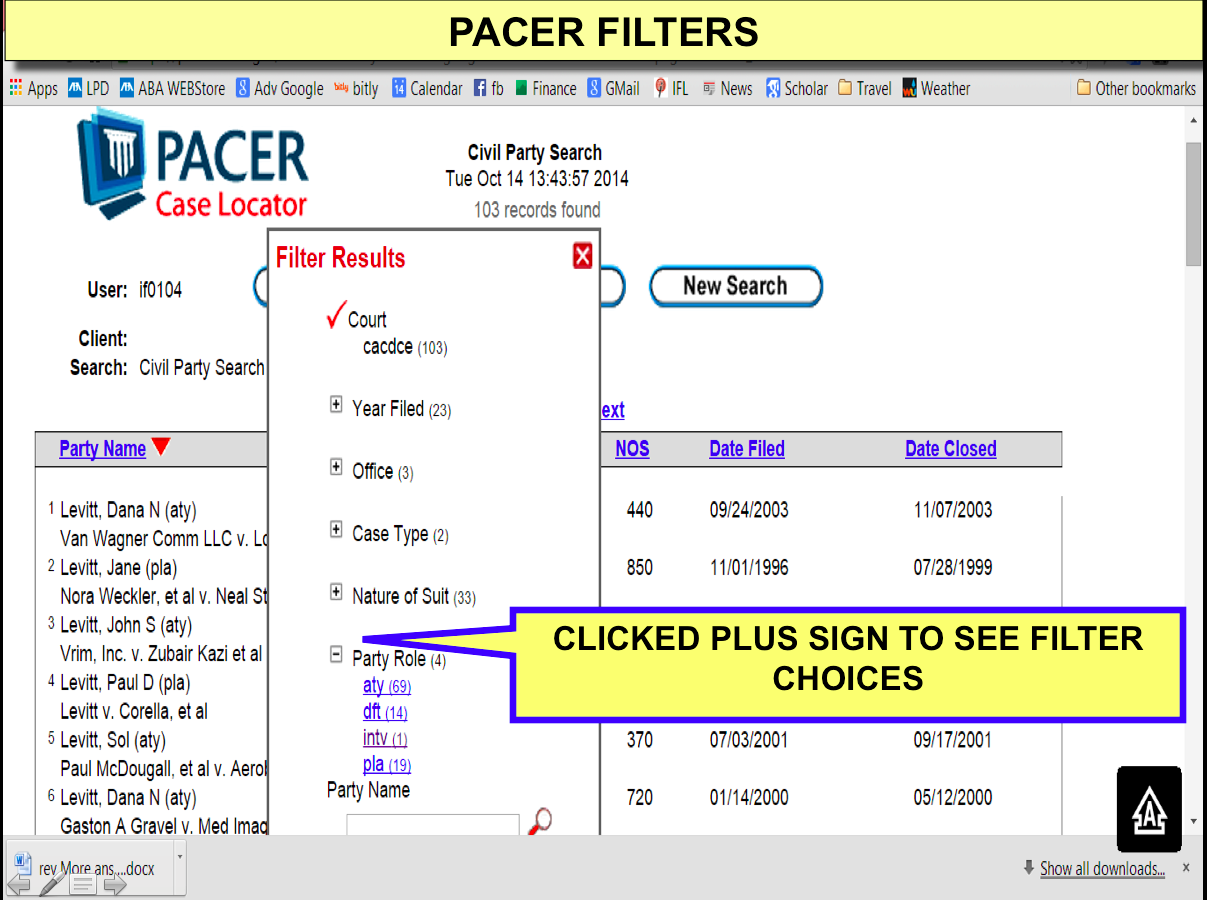Sort results by Date Filed column
The width and height of the screenshot is (1207, 900).
pyautogui.click(x=747, y=449)
